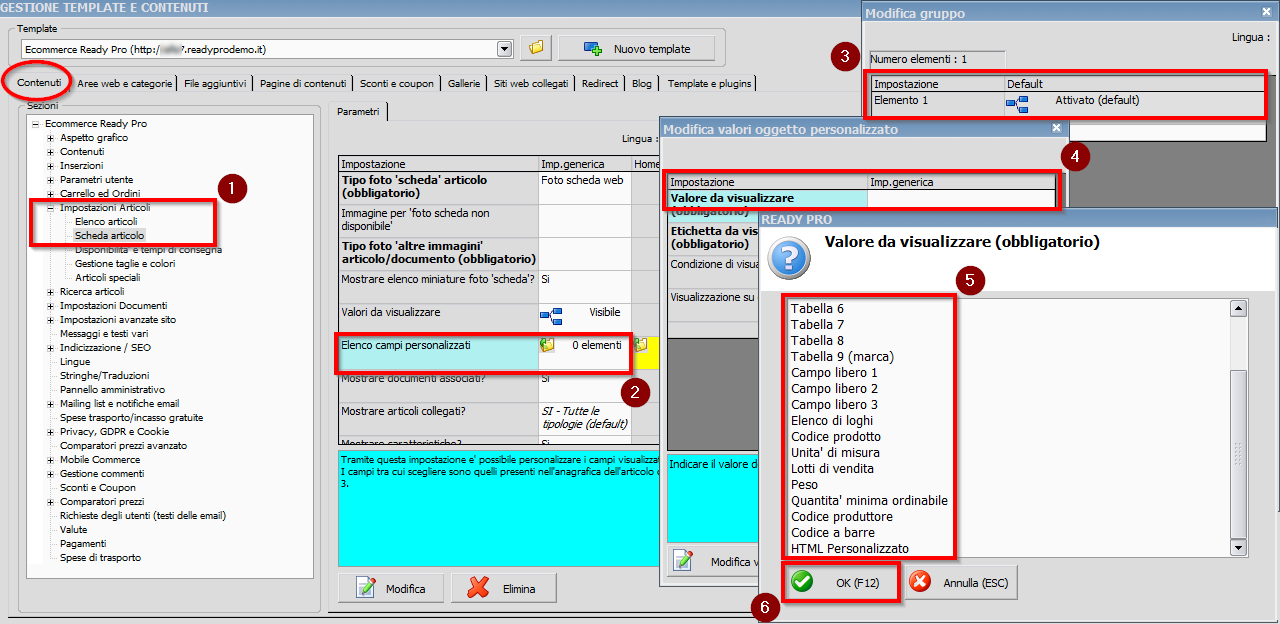Expand the Indicizzazione / SEO node

point(51,348)
